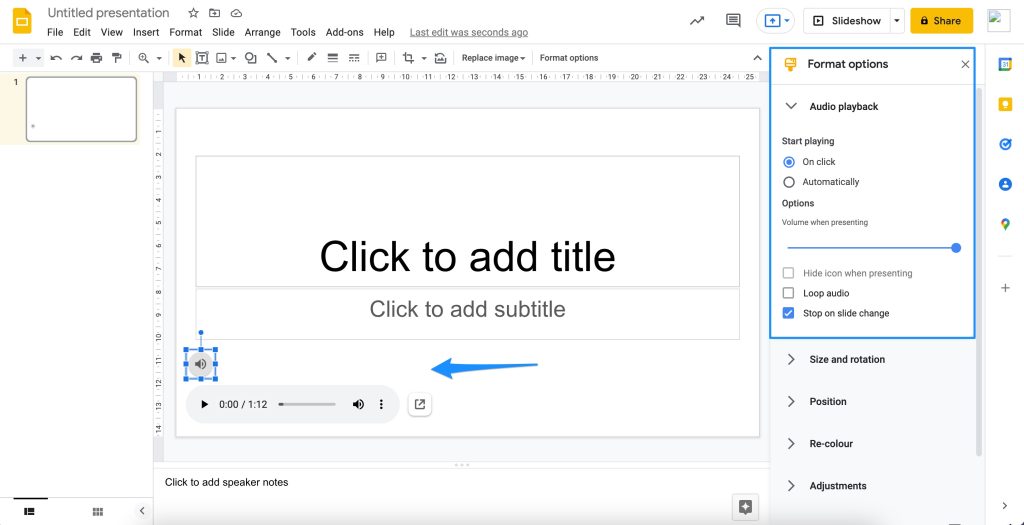Viewport: 1024px width, 525px height.
Task: Collapse the toolbar menus chevron
Action: 757,58
